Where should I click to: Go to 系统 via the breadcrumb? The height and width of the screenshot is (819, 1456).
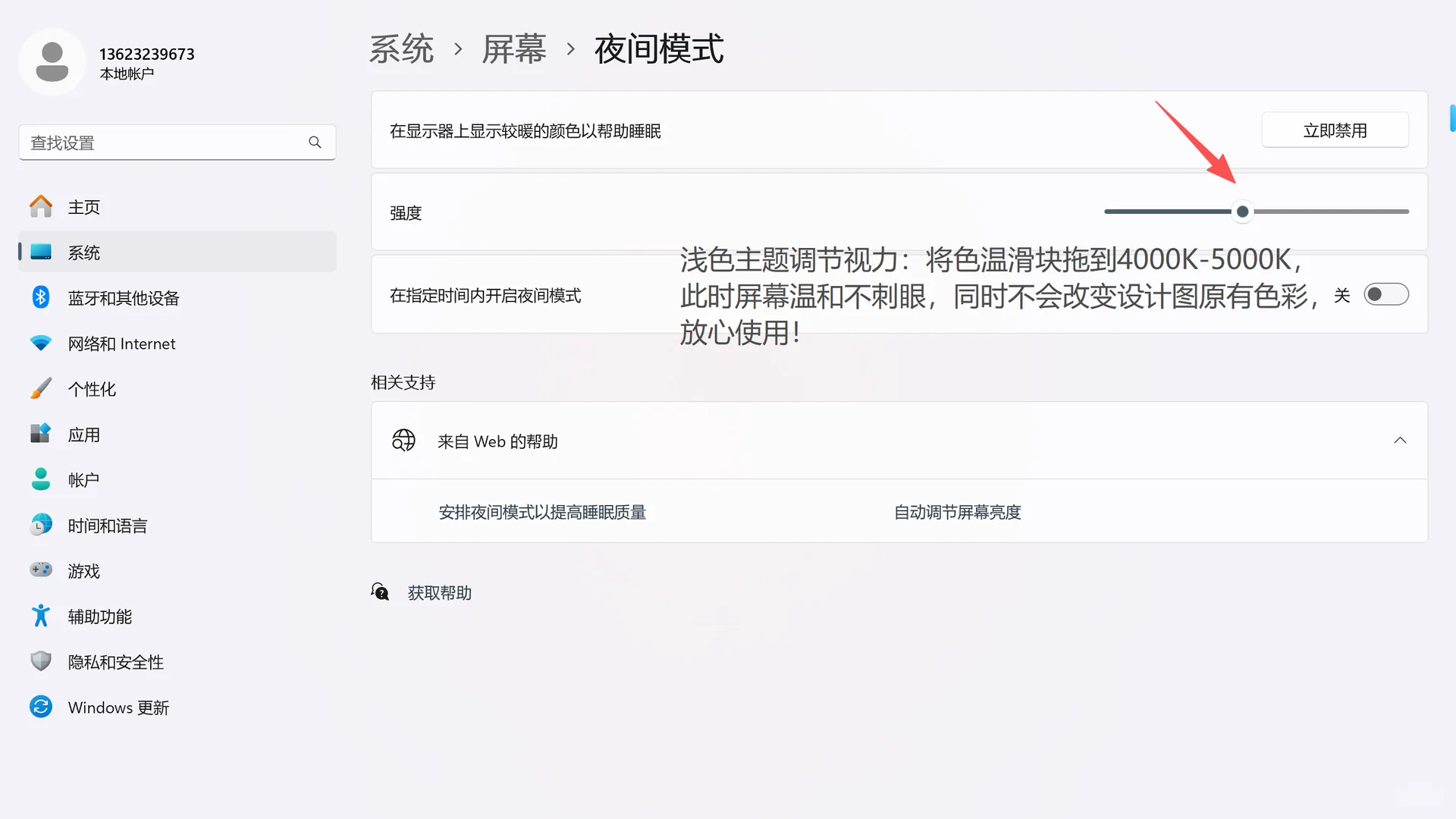401,49
